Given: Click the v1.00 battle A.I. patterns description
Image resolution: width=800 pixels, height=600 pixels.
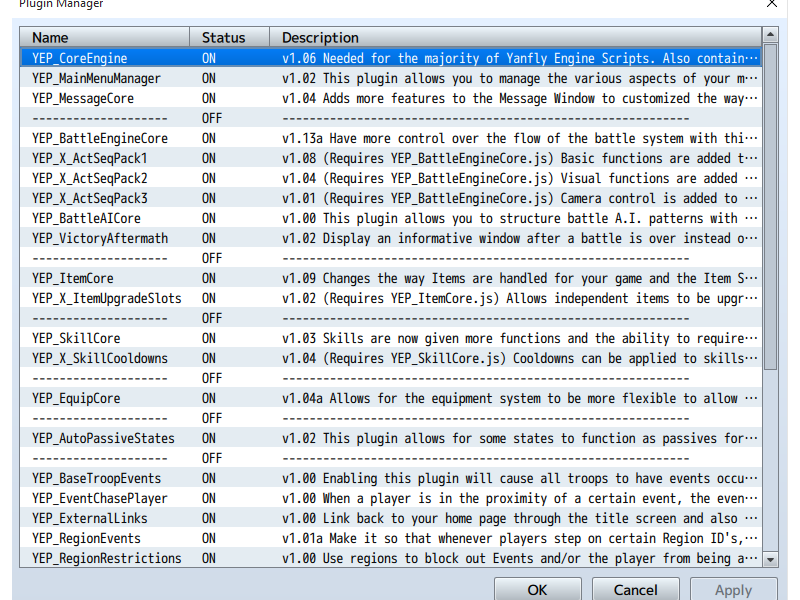Looking at the screenshot, I should tap(519, 218).
